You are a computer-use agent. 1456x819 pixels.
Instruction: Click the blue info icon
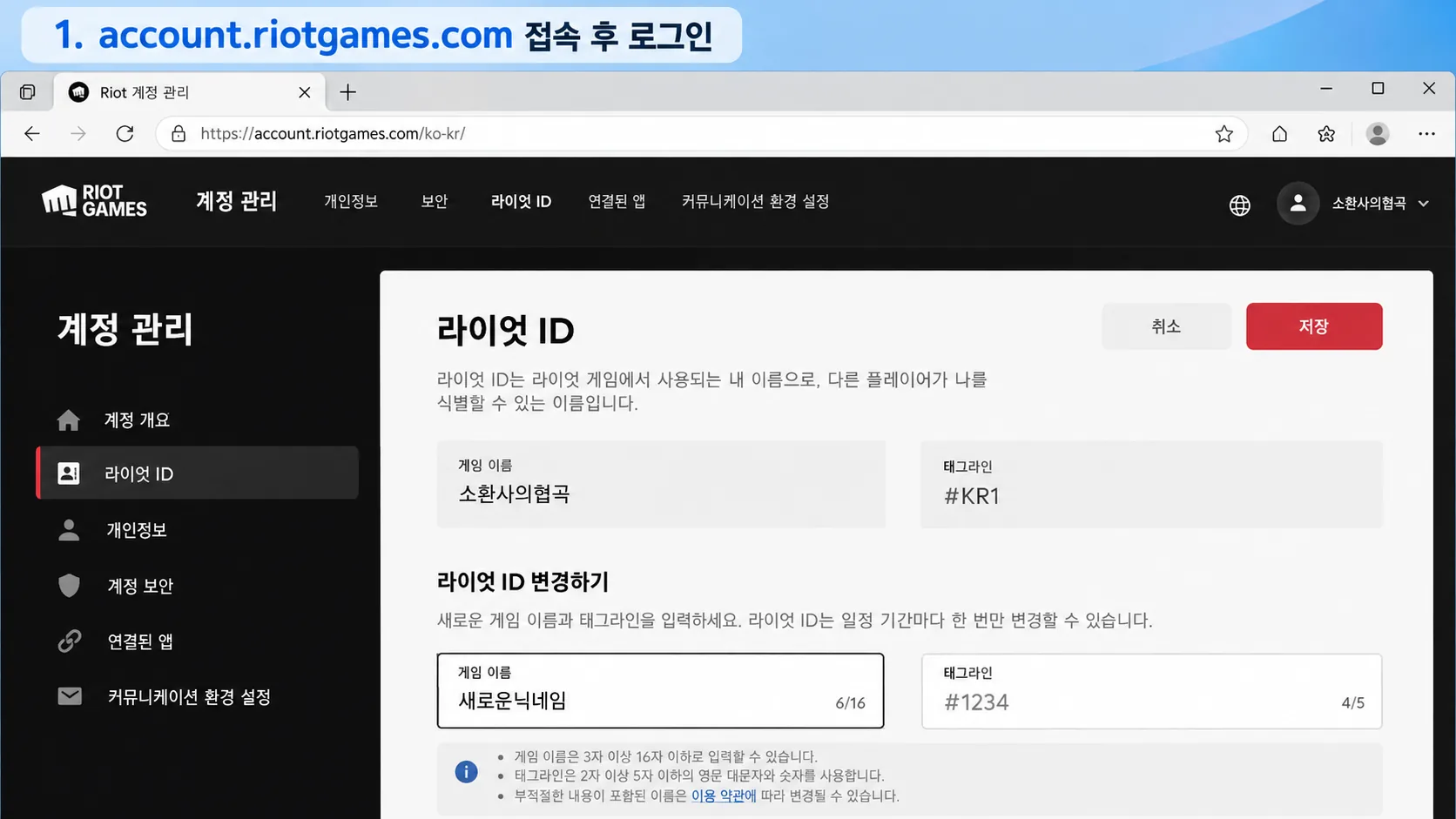(467, 772)
